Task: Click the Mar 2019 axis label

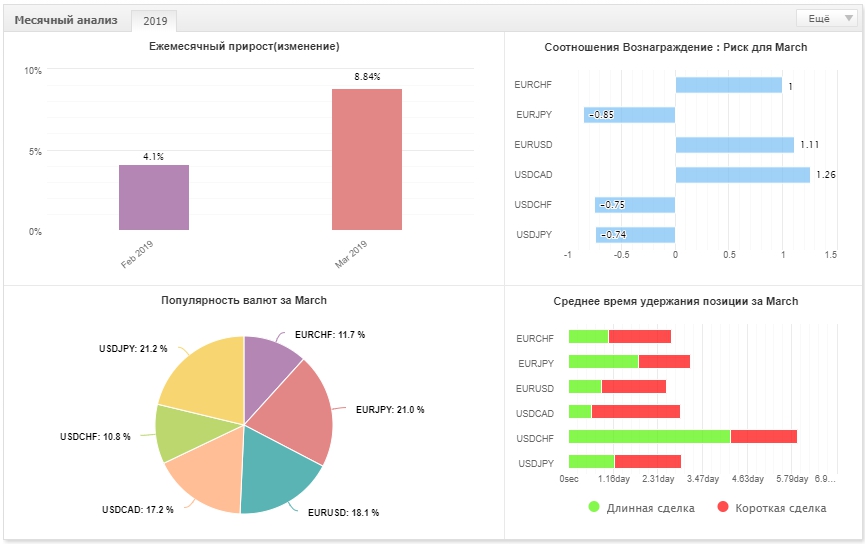Action: (351, 254)
